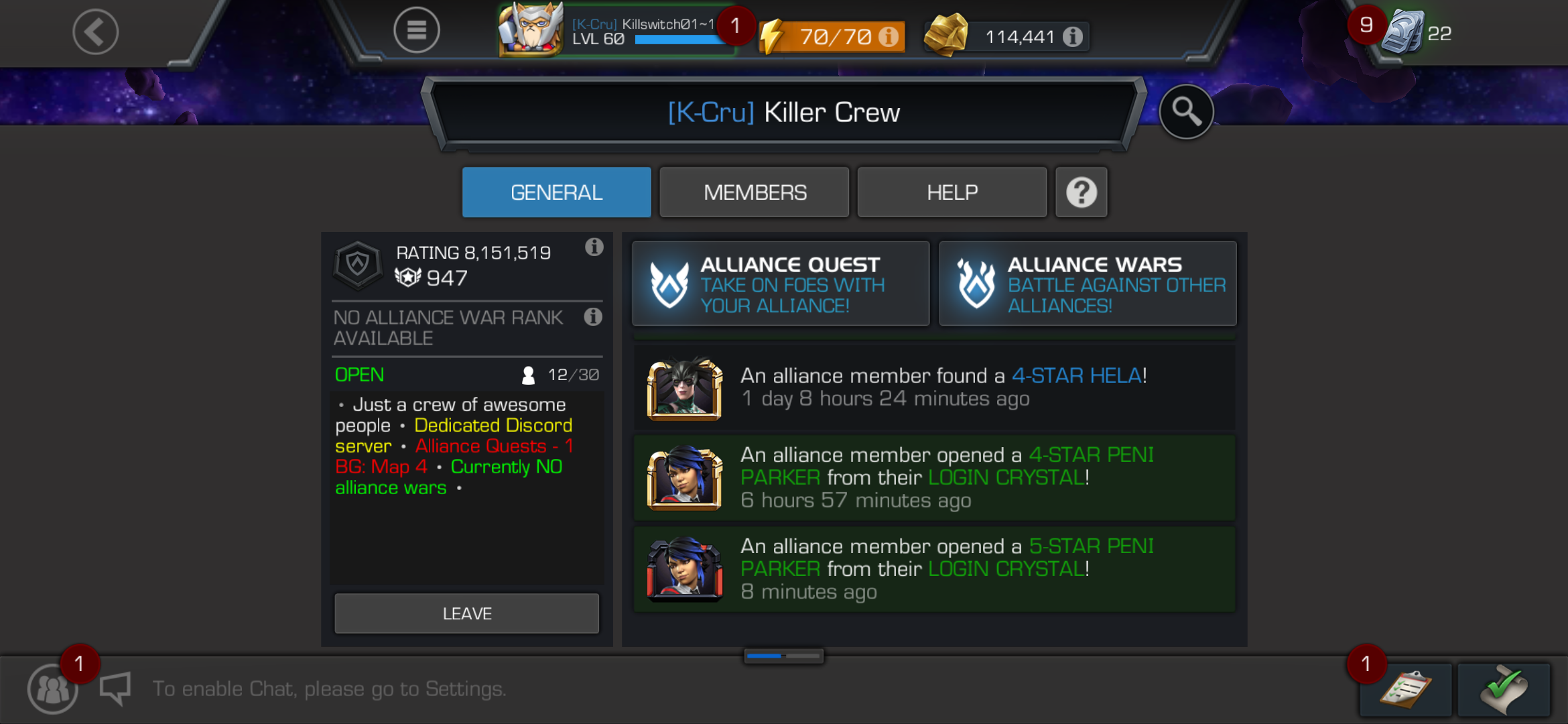Open the Alliance Wars banner
The width and height of the screenshot is (1568, 724).
point(1088,284)
